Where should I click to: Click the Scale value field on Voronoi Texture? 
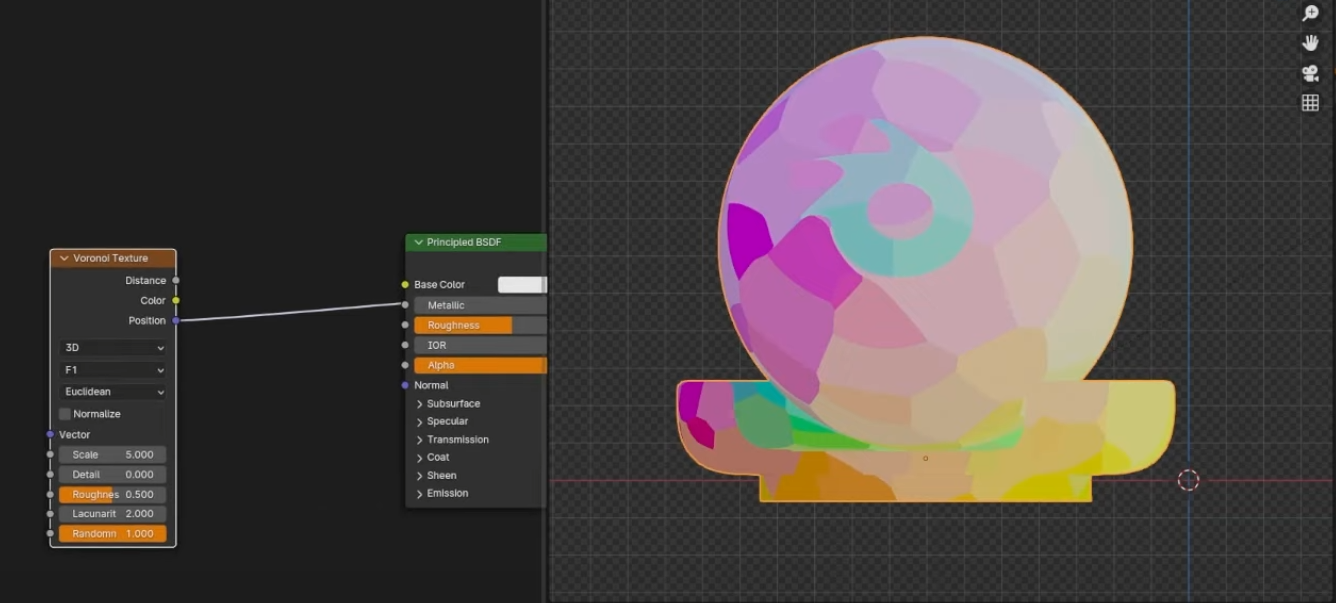(112, 454)
